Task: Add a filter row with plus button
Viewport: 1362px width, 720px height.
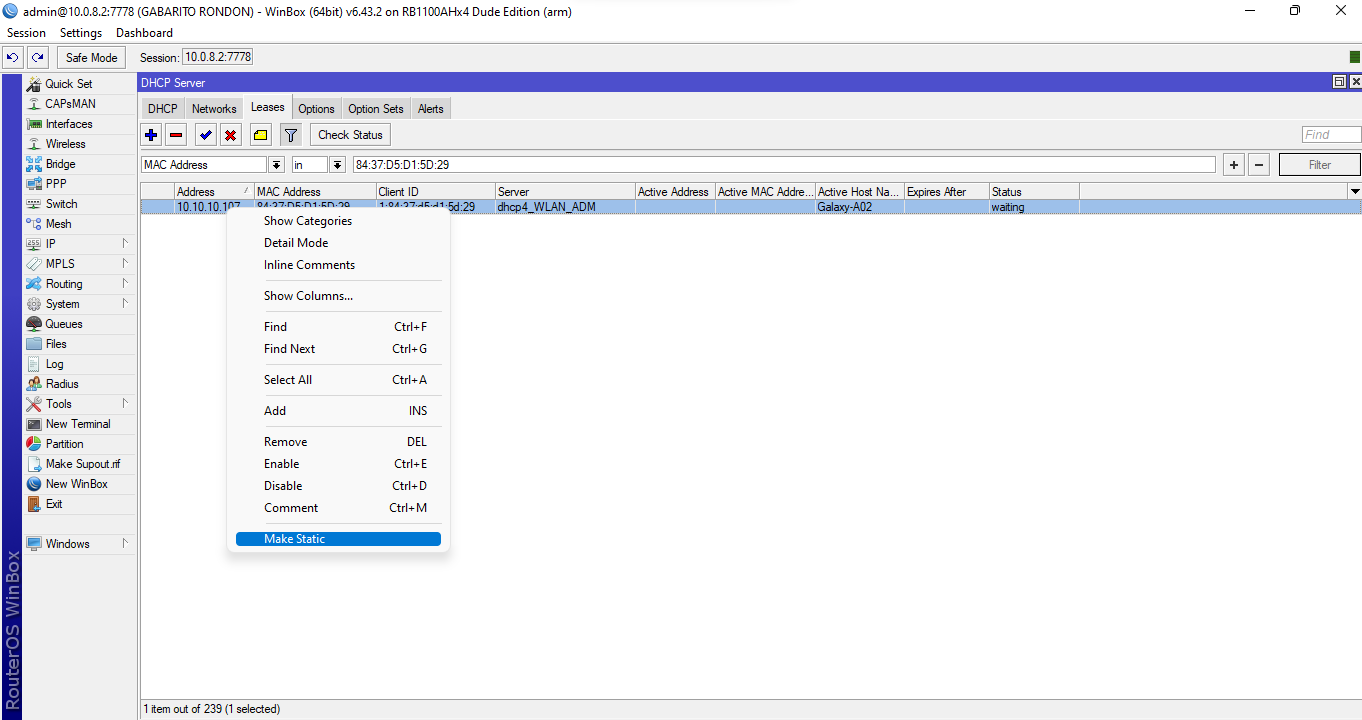Action: point(1234,165)
